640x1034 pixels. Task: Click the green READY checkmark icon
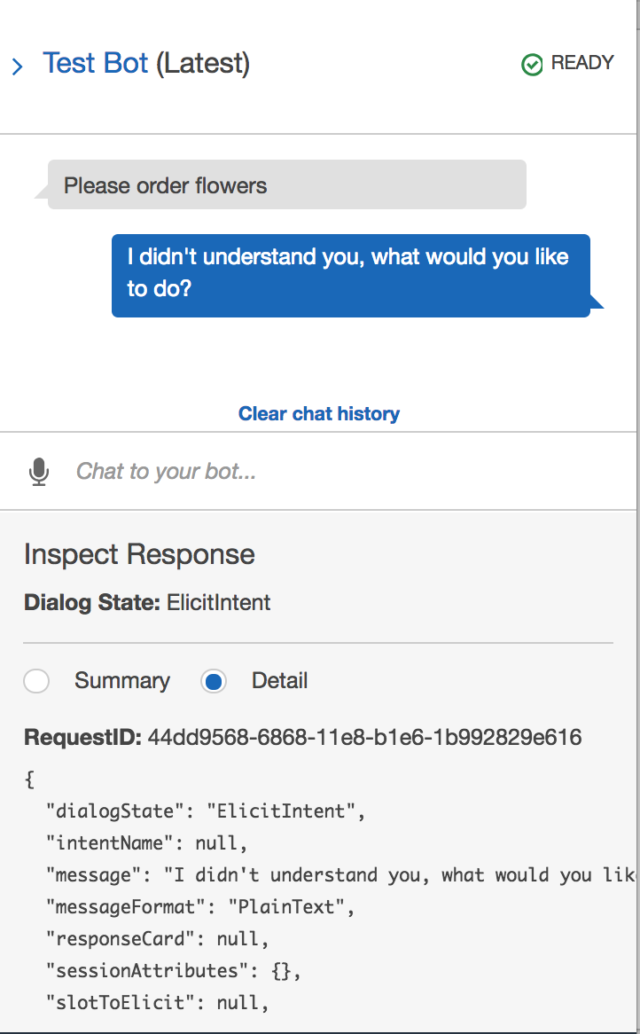coord(532,65)
